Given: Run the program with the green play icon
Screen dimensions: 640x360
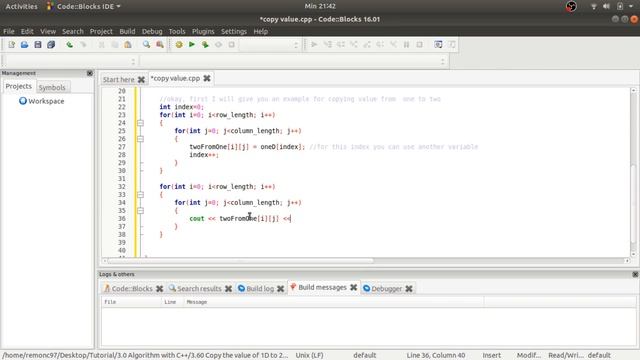Looking at the screenshot, I should click(192, 44).
